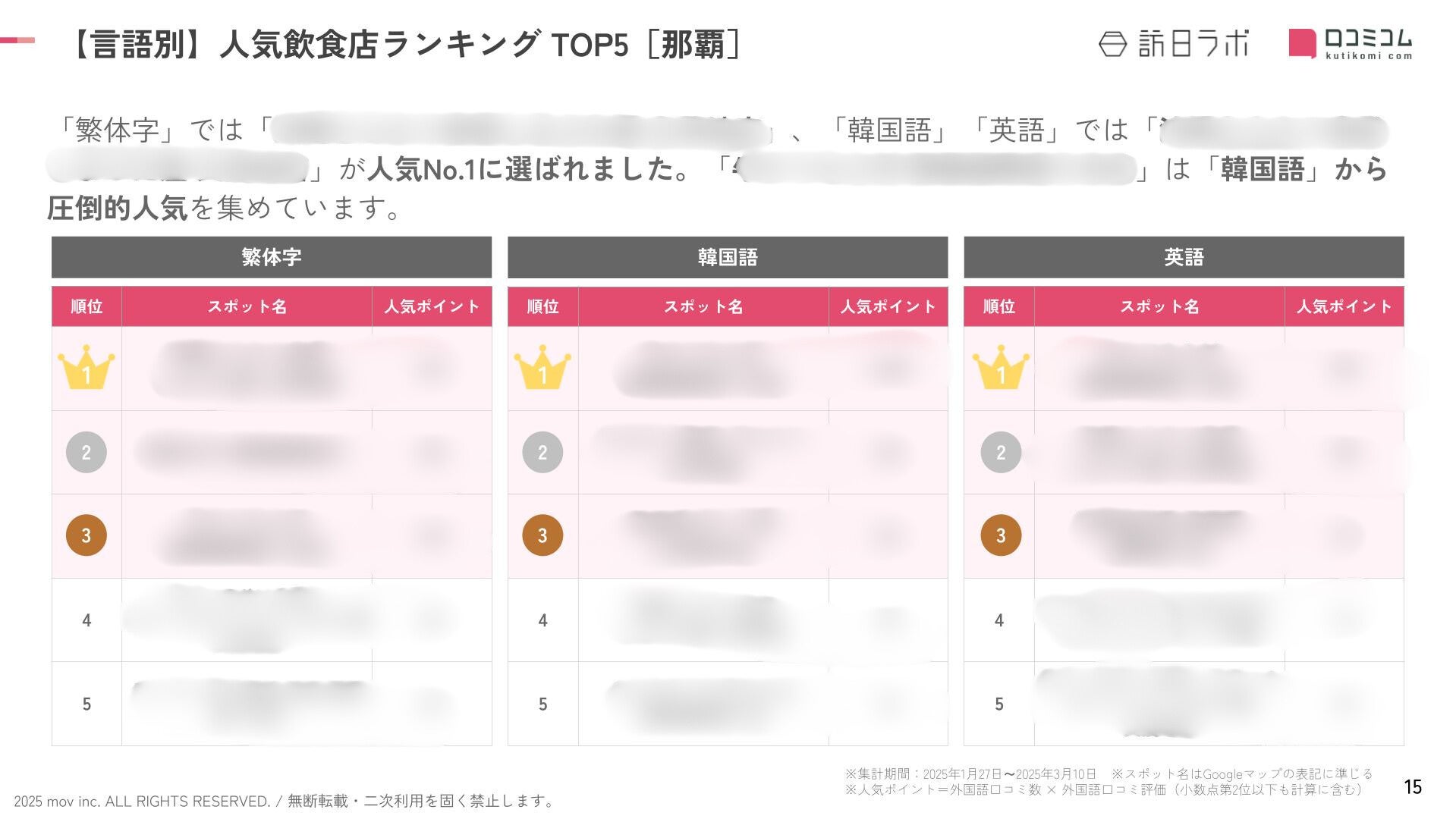Click the bronze rank 3 badge under 繁体字
1456x819 pixels.
(86, 535)
